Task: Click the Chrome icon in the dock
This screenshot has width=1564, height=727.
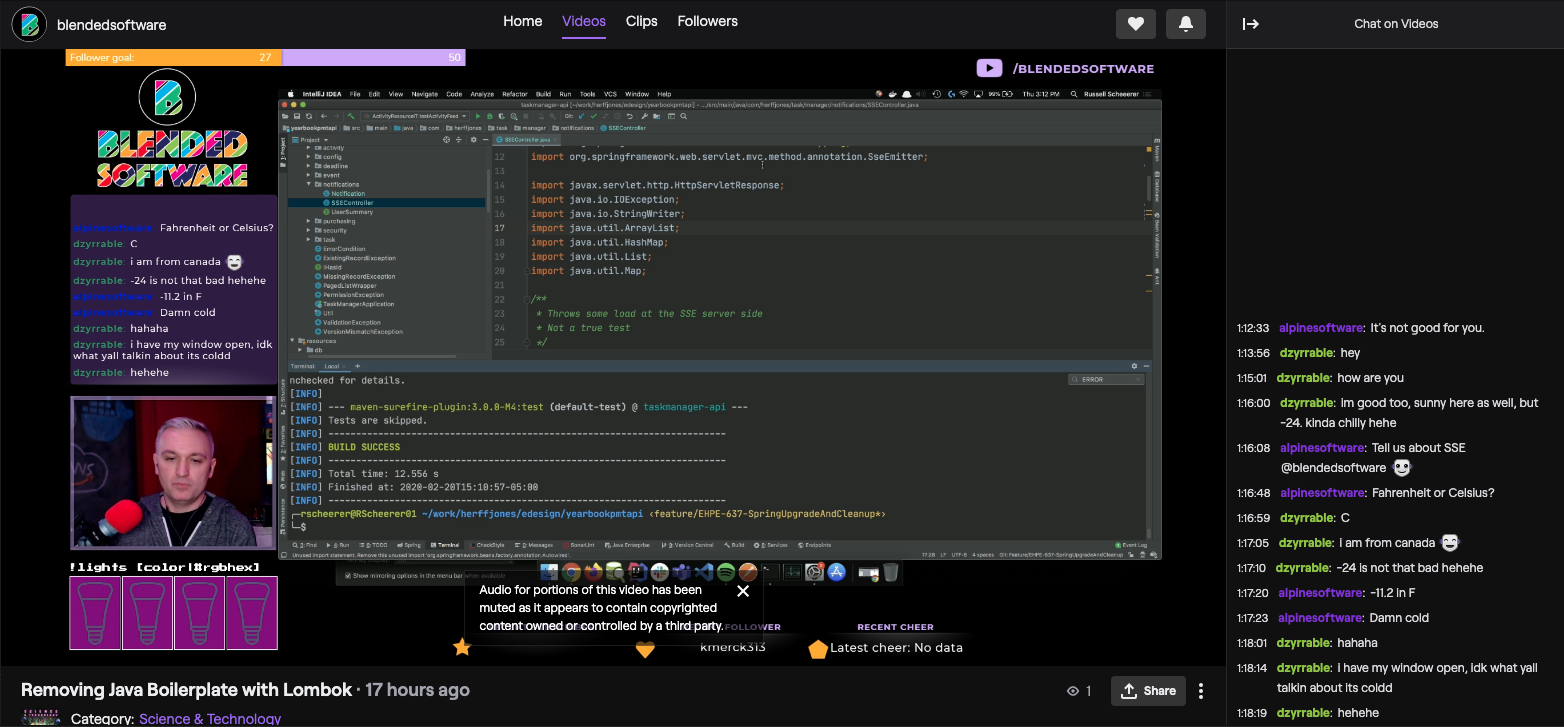Action: 571,572
